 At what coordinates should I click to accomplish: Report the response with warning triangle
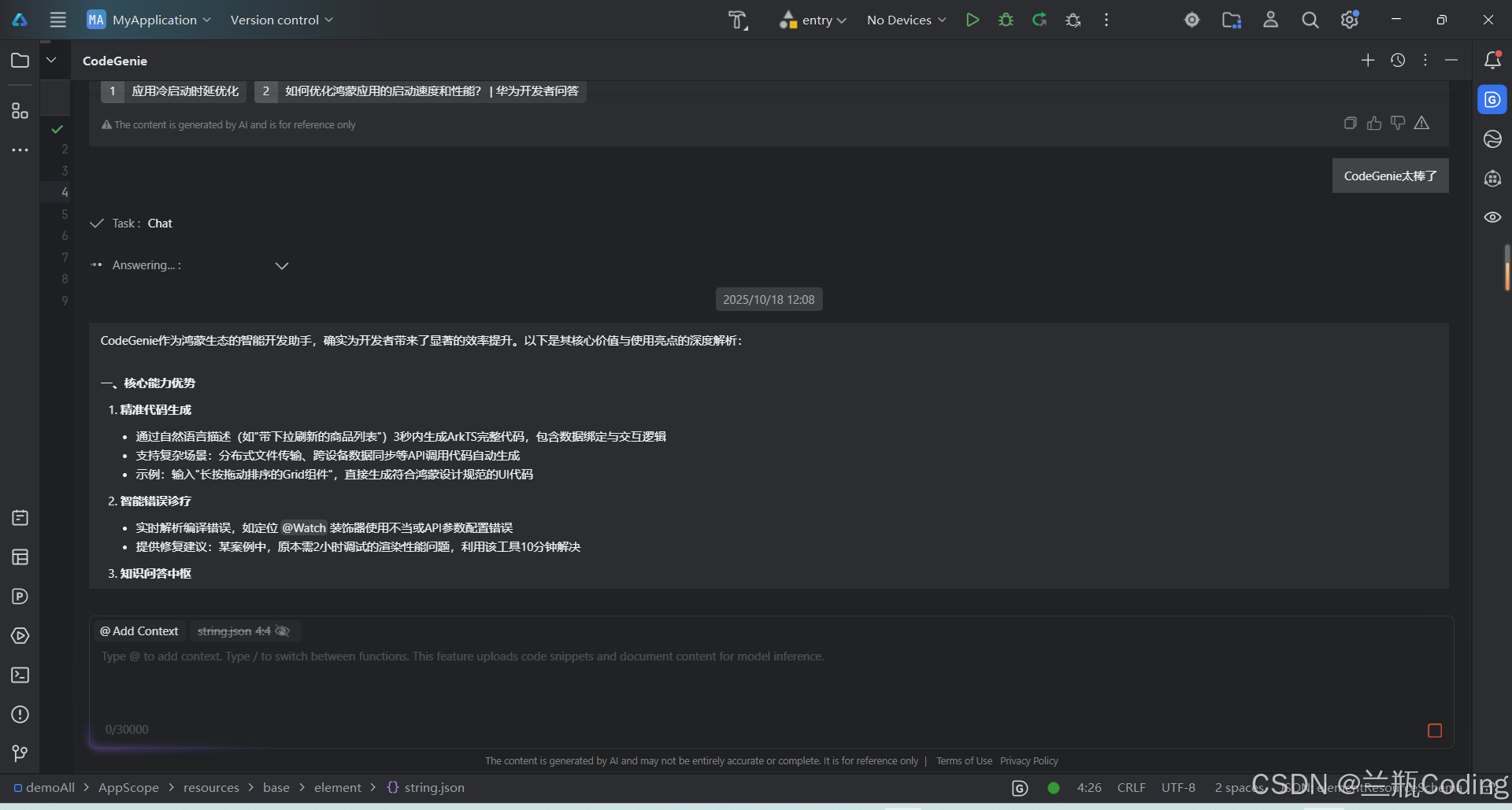pyautogui.click(x=1421, y=123)
